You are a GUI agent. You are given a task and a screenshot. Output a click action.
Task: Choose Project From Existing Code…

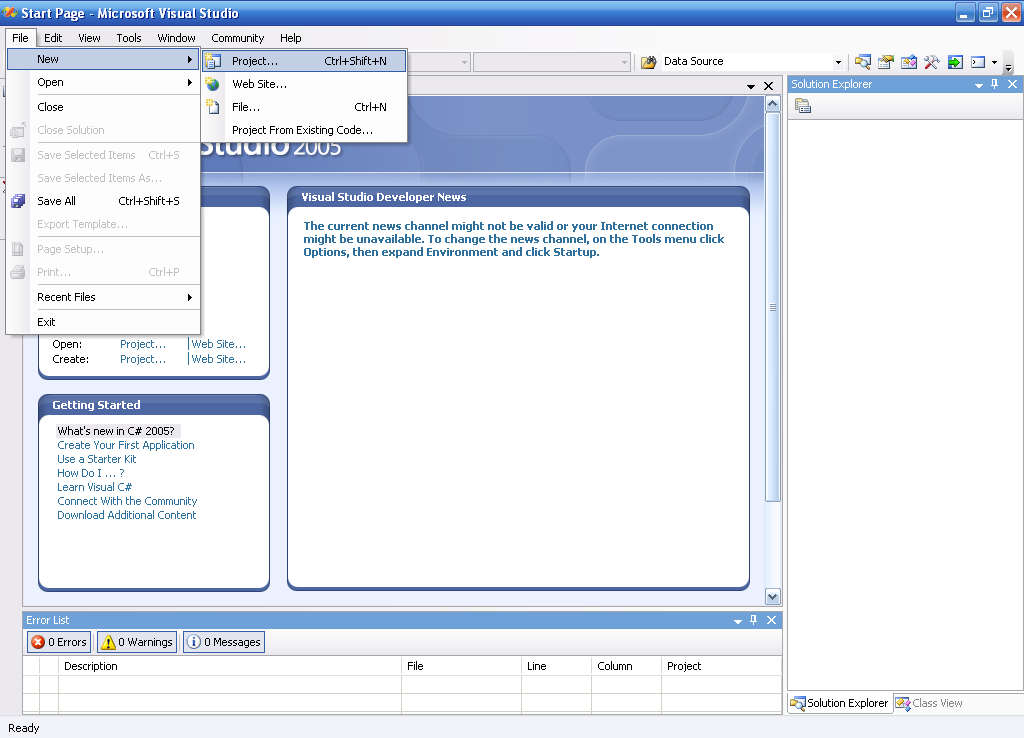[304, 130]
